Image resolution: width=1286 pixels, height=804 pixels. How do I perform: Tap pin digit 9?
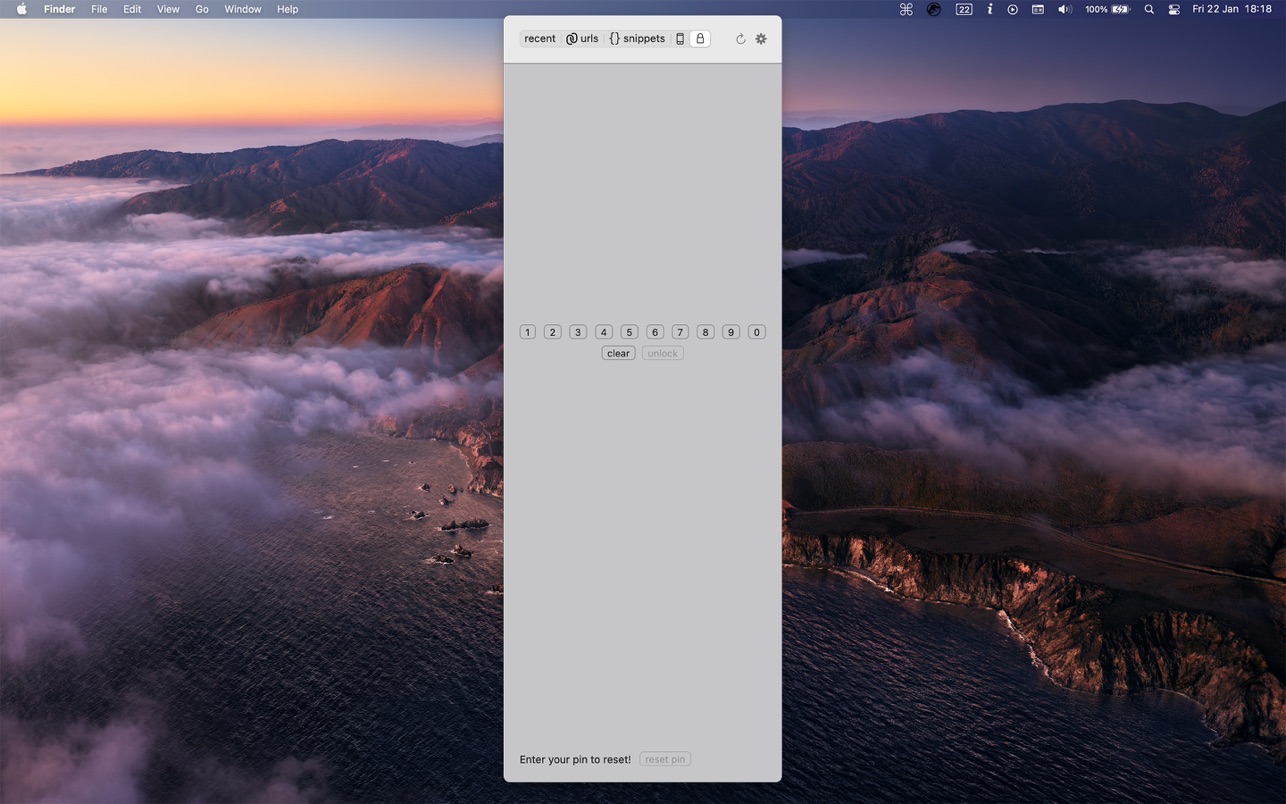coord(731,332)
